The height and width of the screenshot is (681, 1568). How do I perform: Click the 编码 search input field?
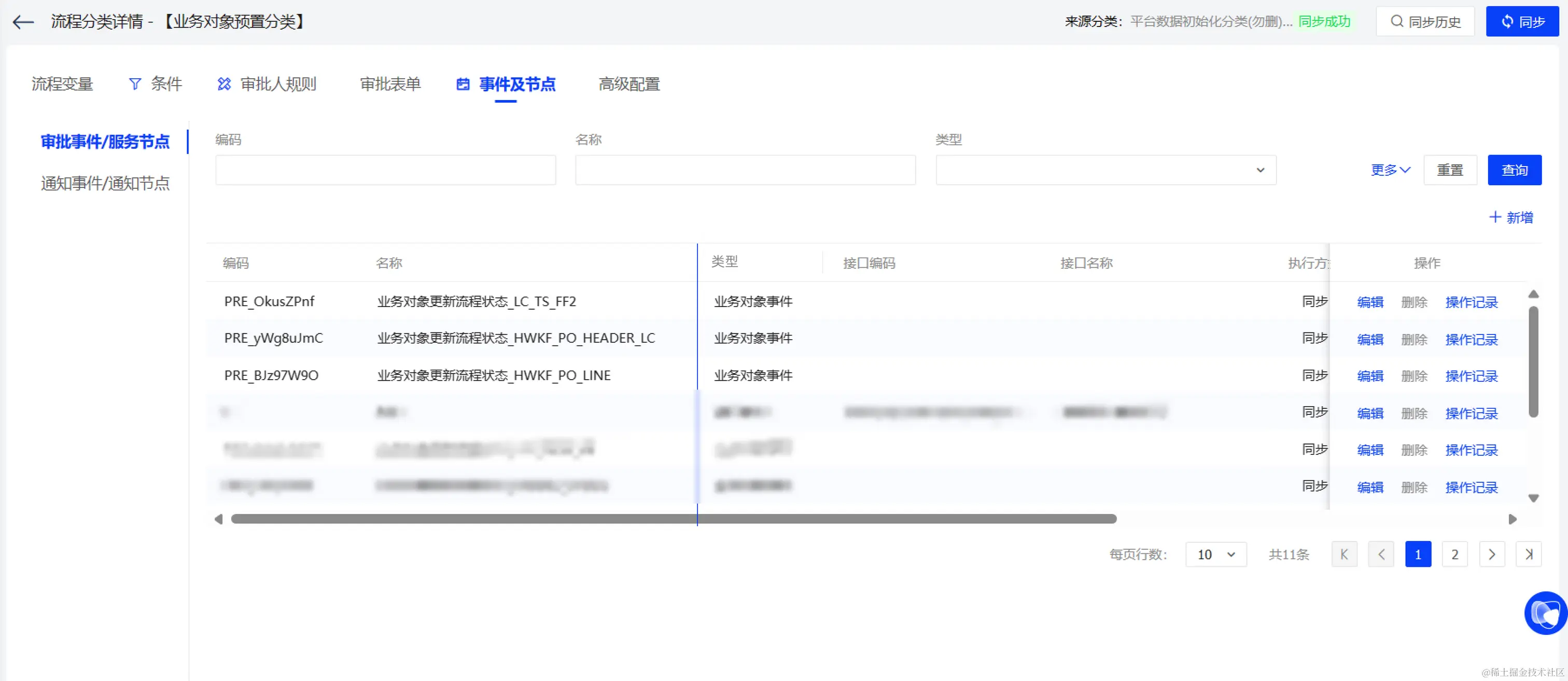[x=385, y=170]
